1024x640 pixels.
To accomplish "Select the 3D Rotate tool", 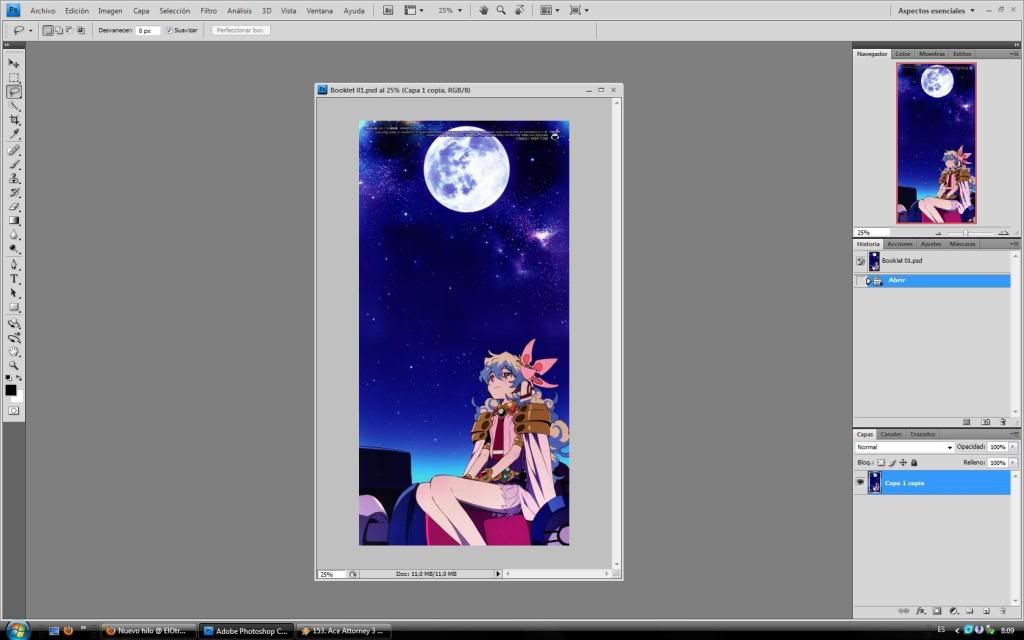I will (x=14, y=323).
